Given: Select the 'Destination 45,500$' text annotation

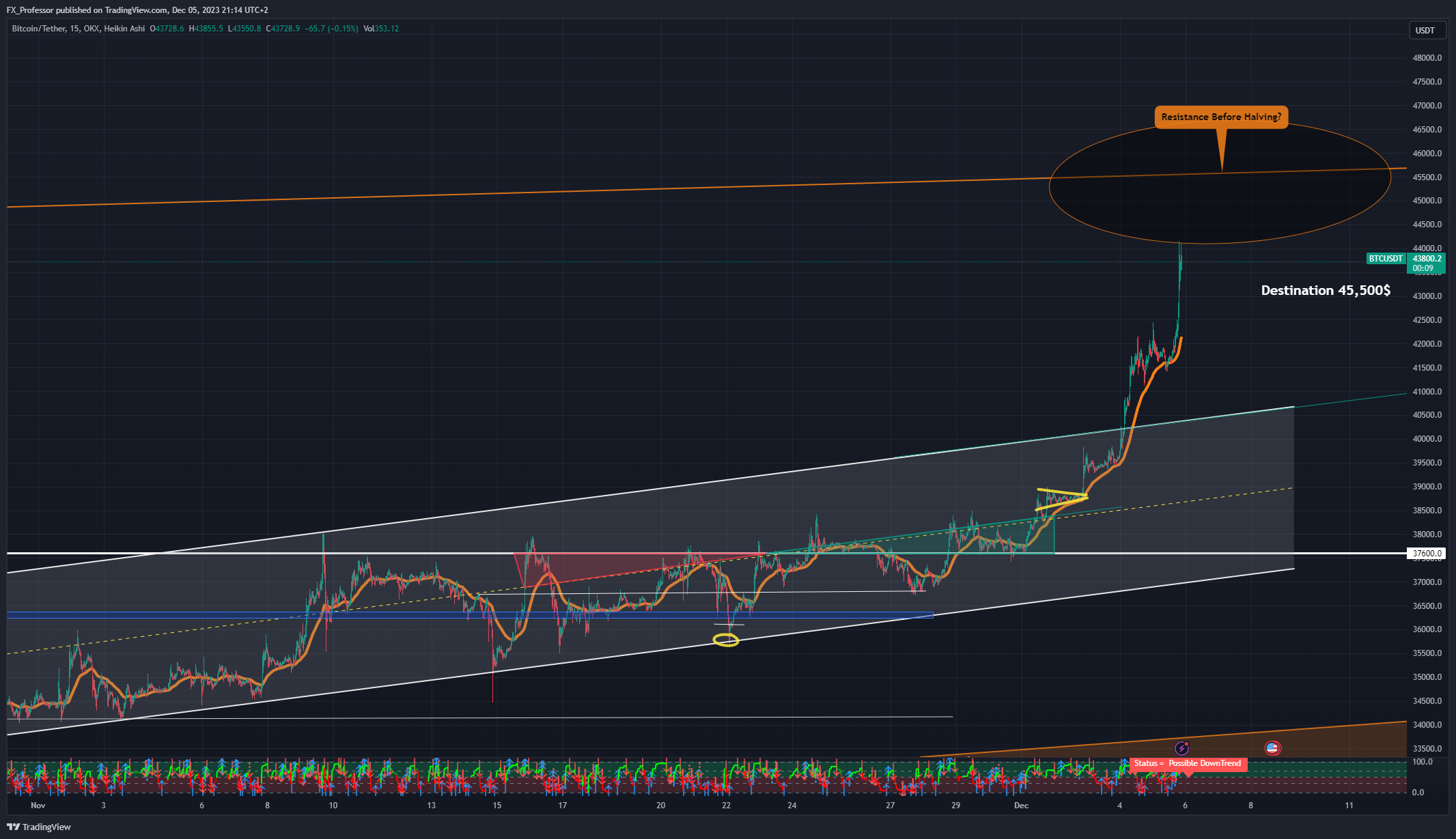Looking at the screenshot, I should (1326, 290).
